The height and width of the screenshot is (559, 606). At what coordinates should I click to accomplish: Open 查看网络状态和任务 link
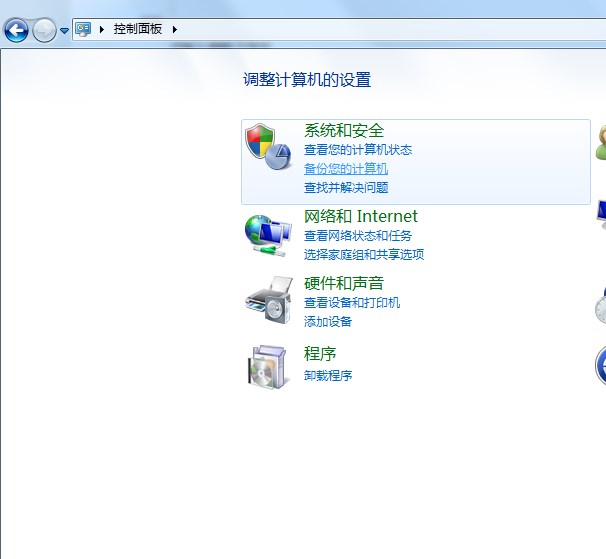coord(358,235)
